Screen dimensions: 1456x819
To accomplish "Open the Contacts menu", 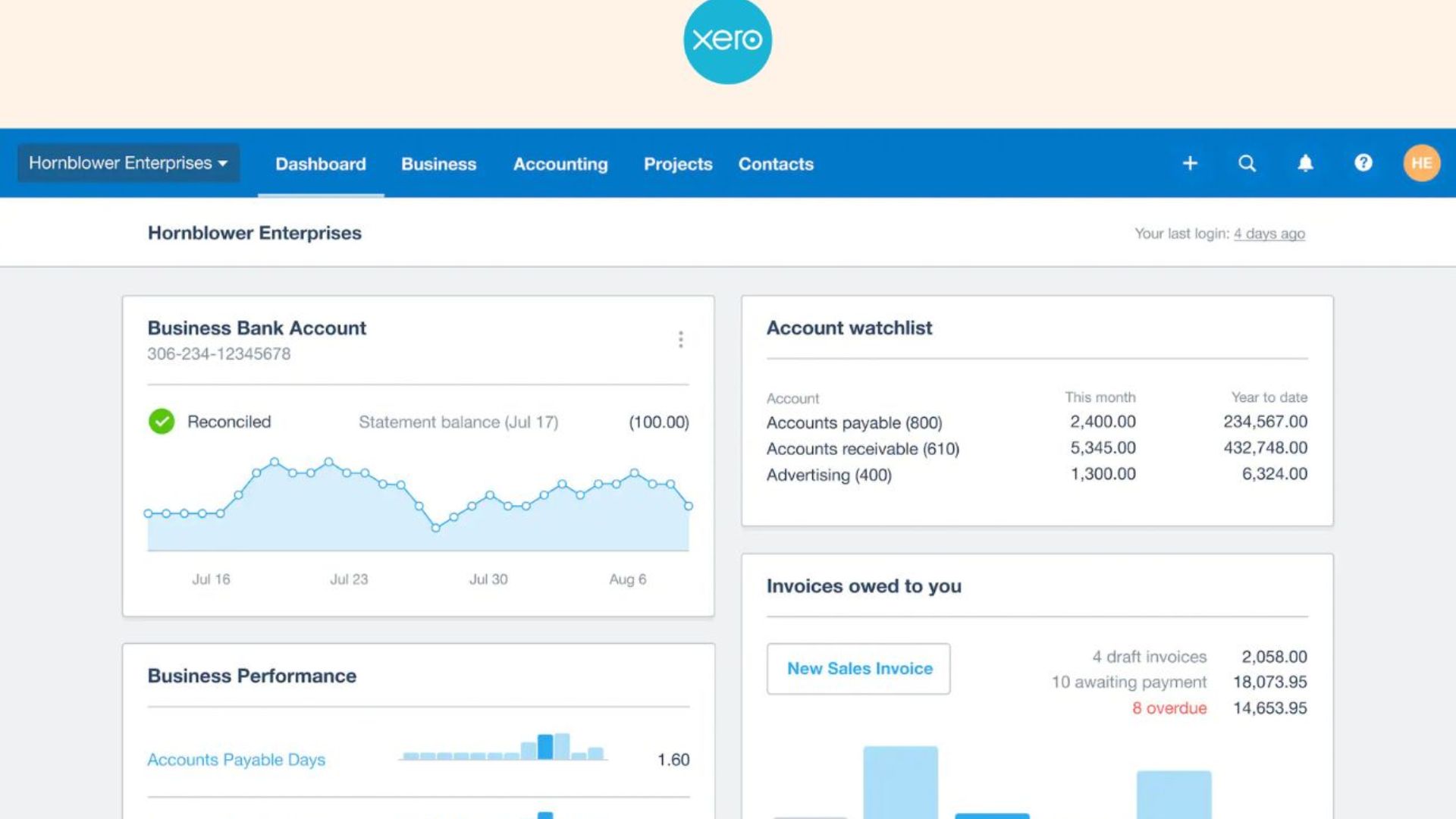I will tap(776, 164).
